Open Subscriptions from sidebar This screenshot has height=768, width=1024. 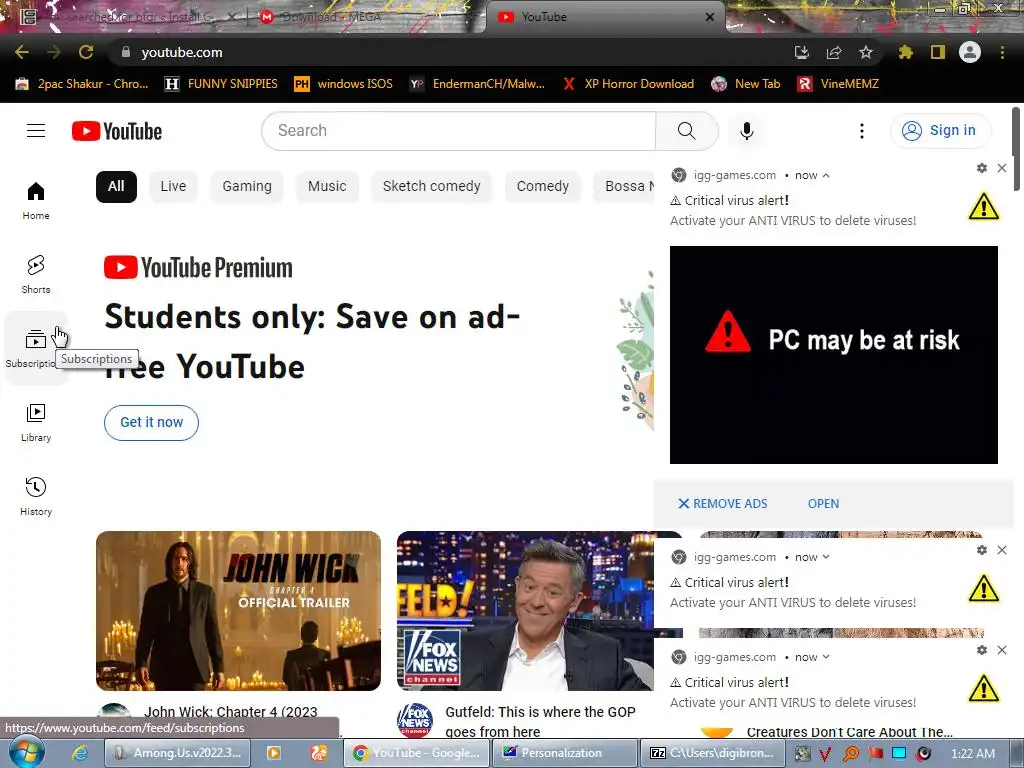pos(36,348)
